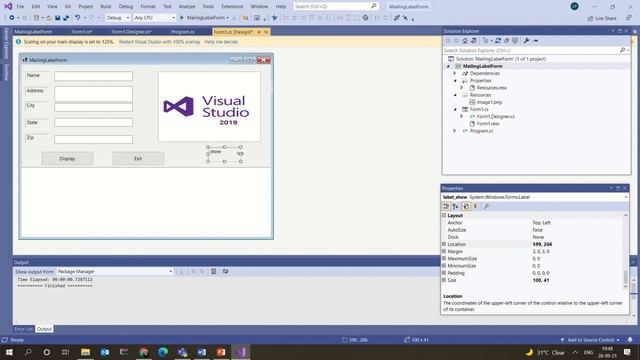This screenshot has width=640, height=360.
Task: Open label_show object selector dropdown in Properties
Action: pyautogui.click(x=626, y=197)
